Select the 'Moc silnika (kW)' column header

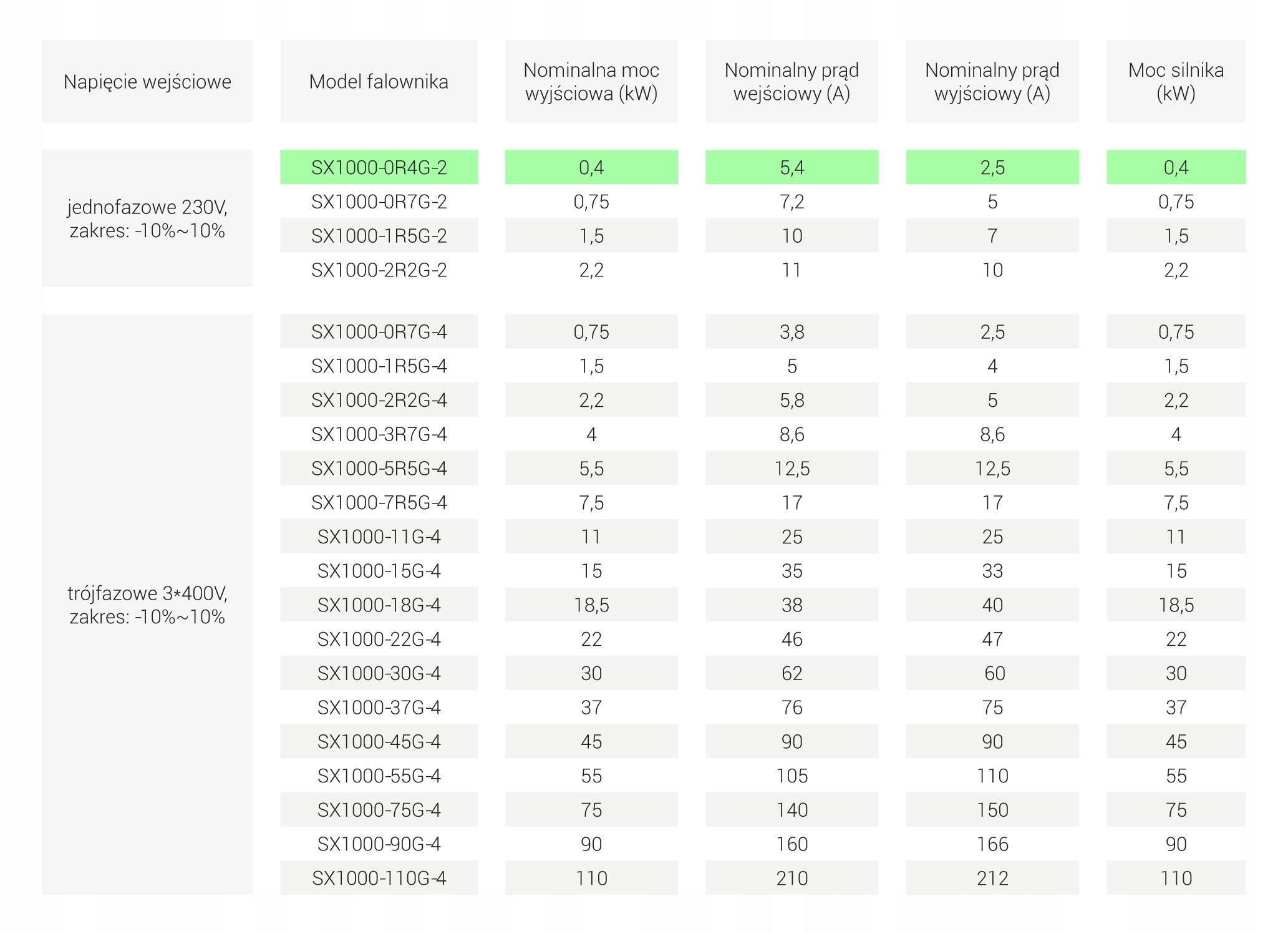pos(1176,81)
